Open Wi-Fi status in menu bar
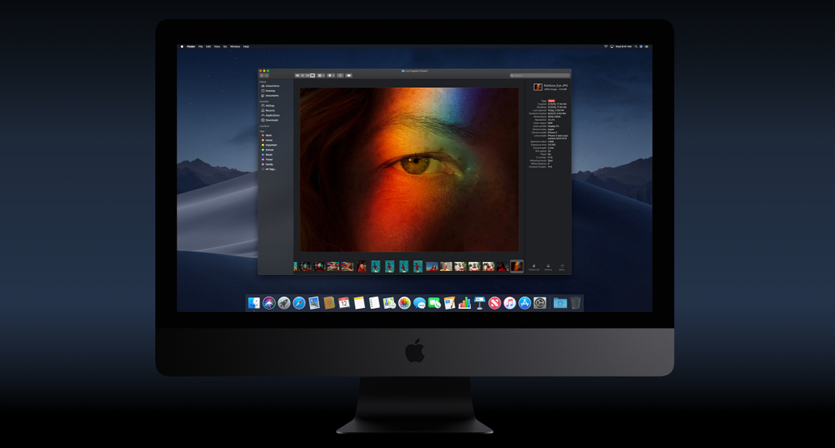Viewport: 835px width, 448px height. click(x=605, y=46)
